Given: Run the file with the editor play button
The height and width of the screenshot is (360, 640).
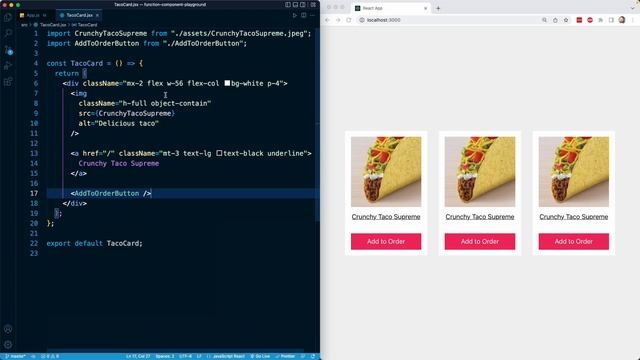Looking at the screenshot, I should click(294, 15).
